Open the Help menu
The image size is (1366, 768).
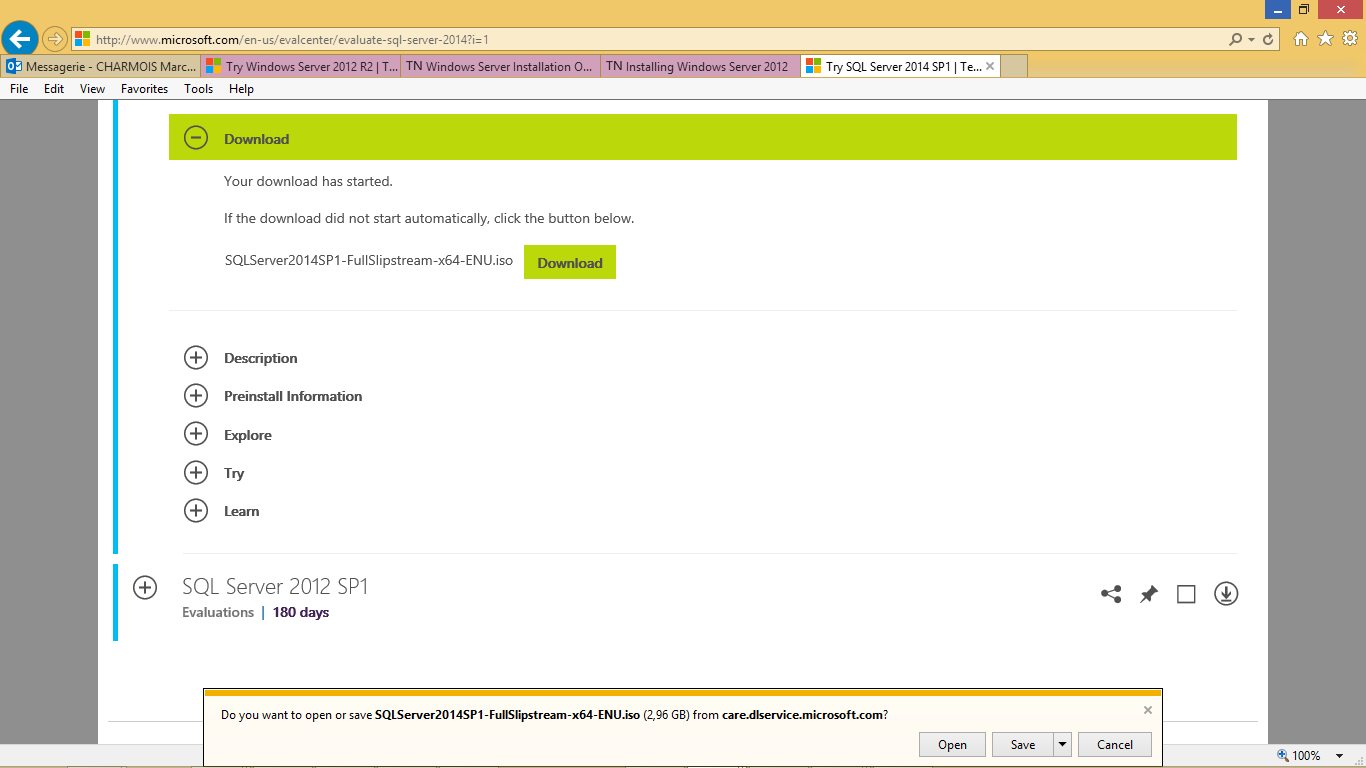pos(241,89)
